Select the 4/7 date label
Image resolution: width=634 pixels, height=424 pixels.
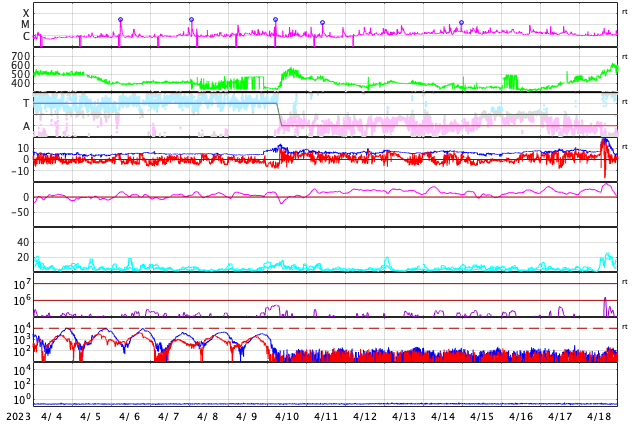click(x=169, y=416)
